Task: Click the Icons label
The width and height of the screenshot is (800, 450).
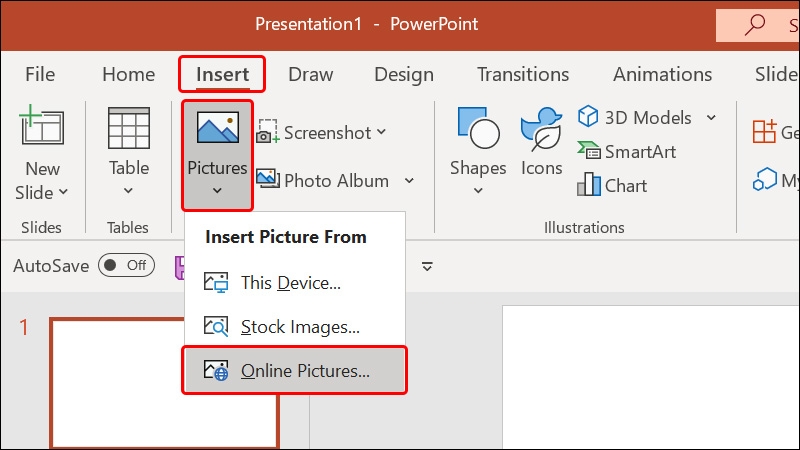Action: coord(541,168)
